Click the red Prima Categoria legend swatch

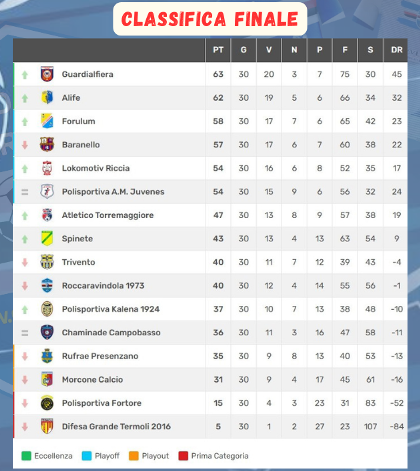[183, 456]
